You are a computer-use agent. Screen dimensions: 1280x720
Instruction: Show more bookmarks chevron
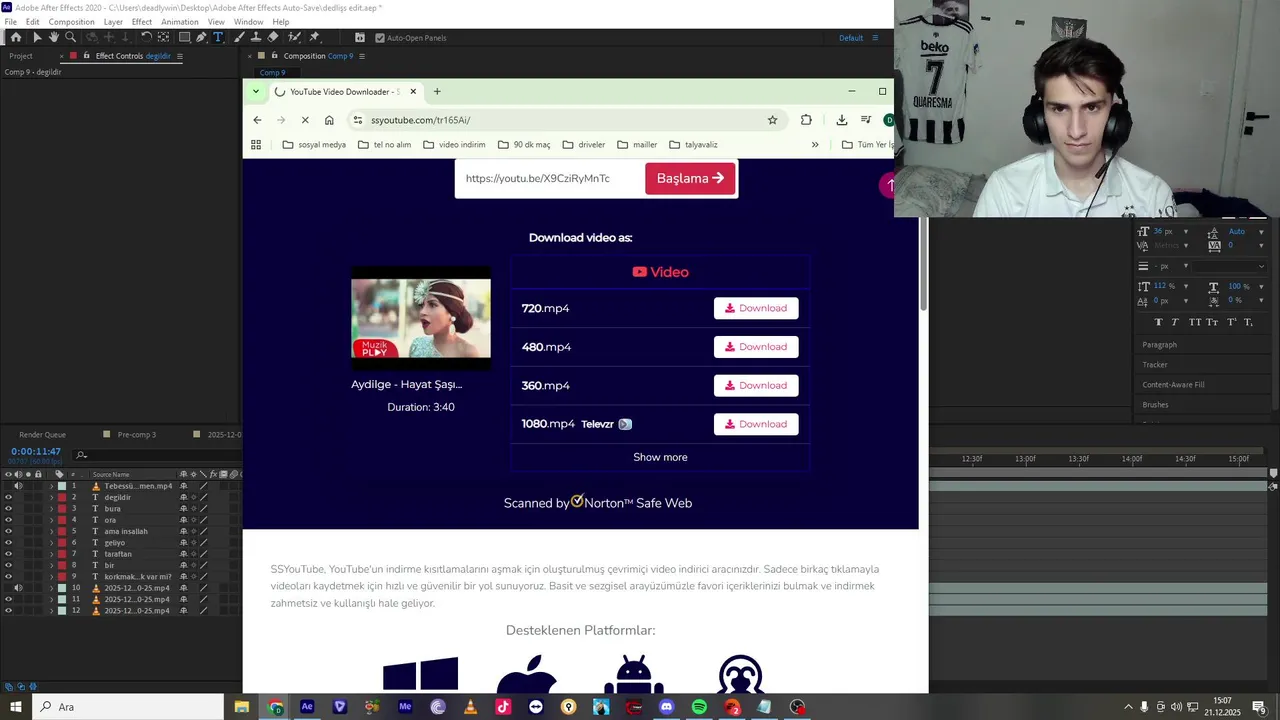pos(815,145)
